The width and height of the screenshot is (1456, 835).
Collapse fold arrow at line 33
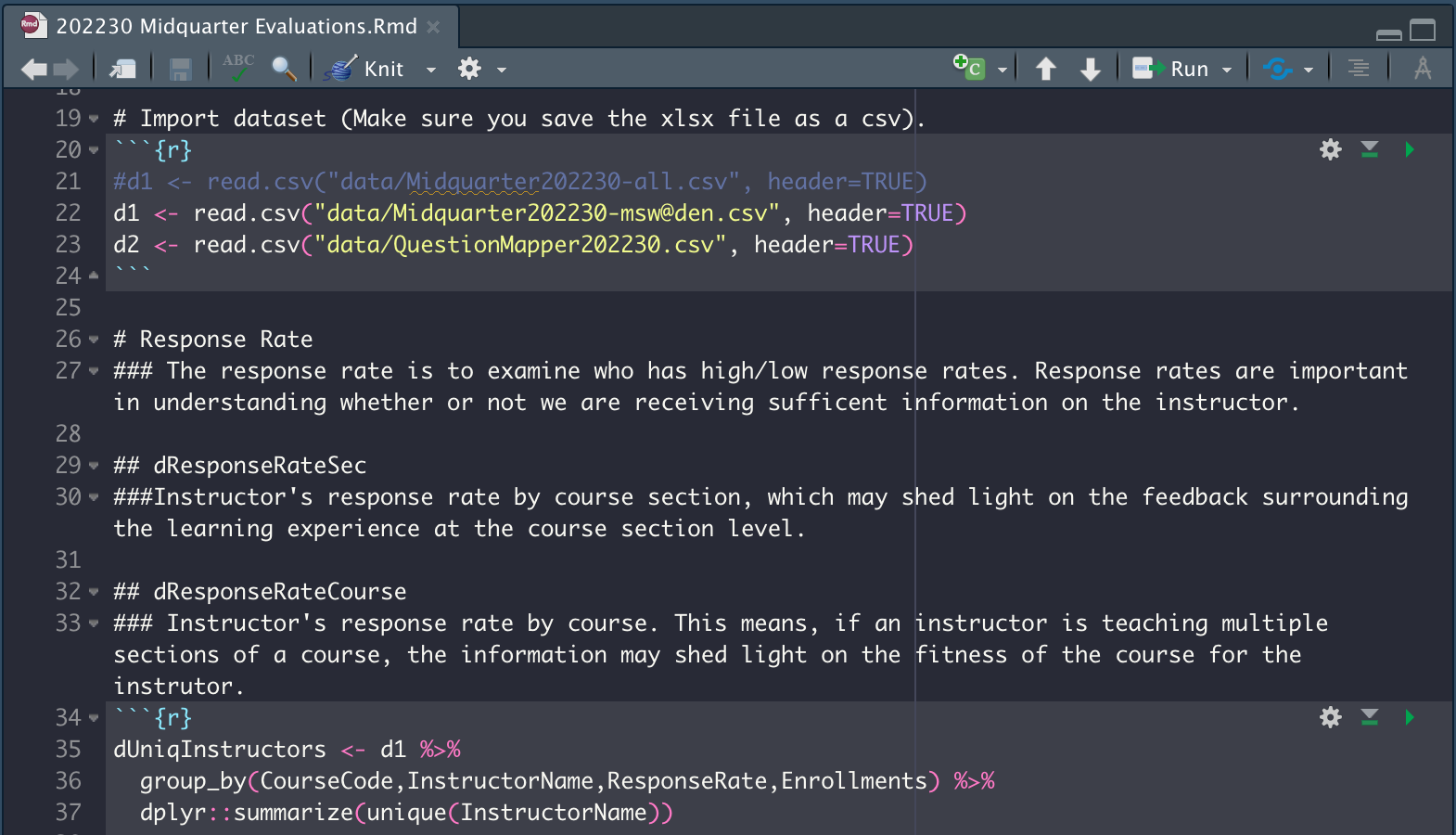(94, 623)
